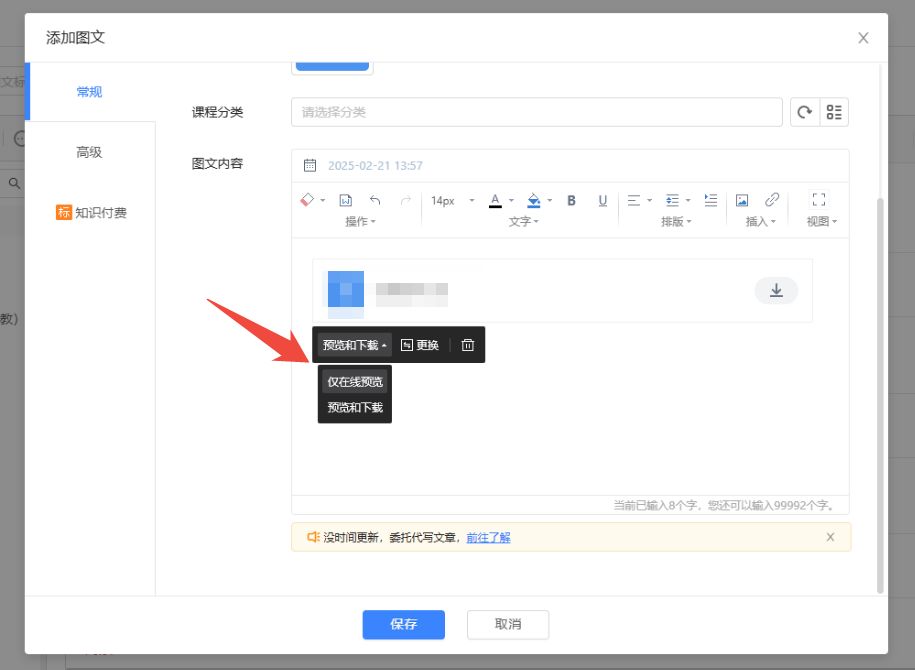Toggle underline text formatting
The height and width of the screenshot is (670, 915).
602,200
